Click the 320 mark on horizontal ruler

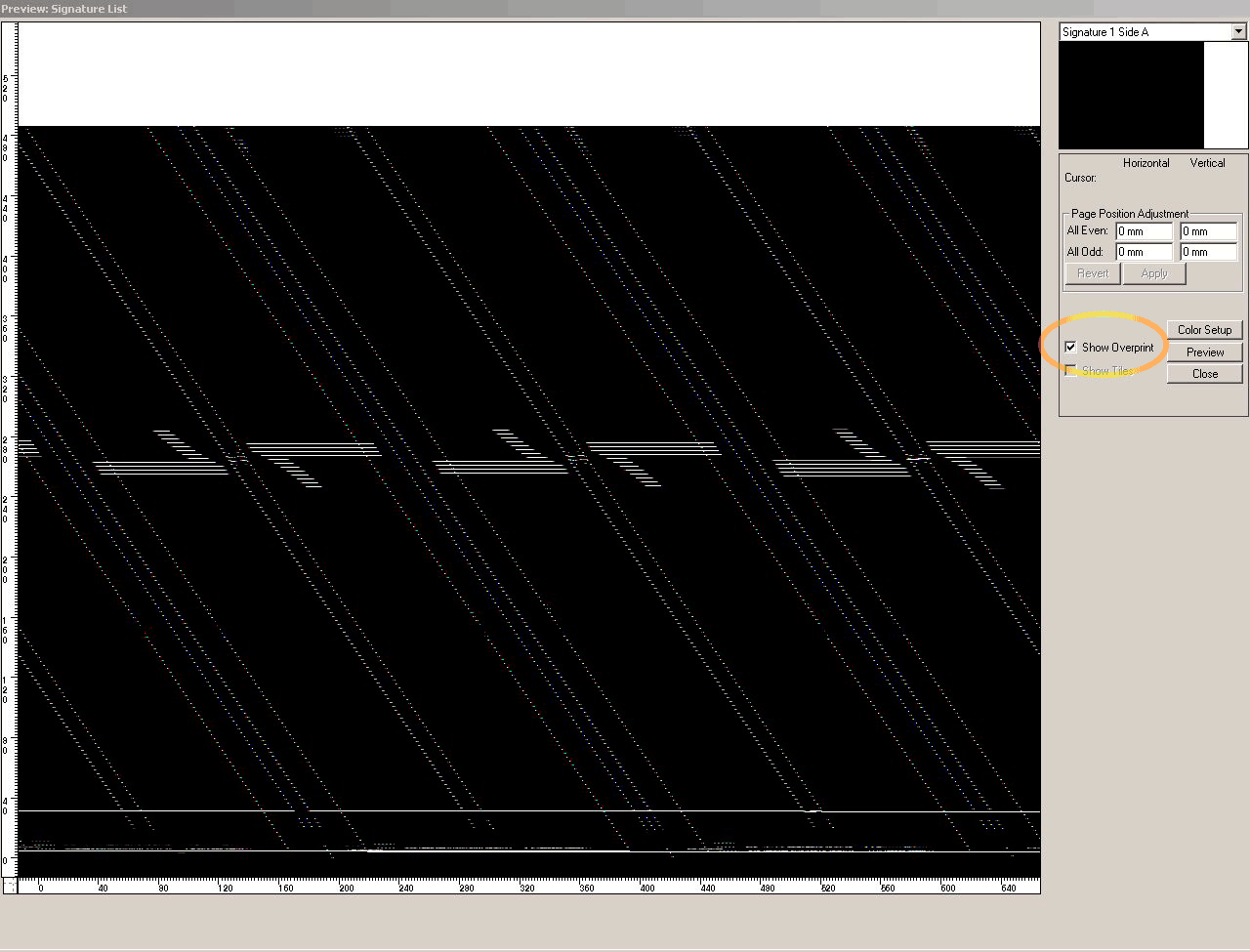point(526,888)
